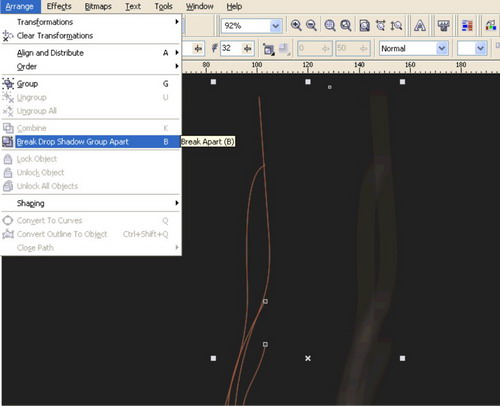This screenshot has width=500, height=406.
Task: Click the Zoom to Selected icon
Action: [330, 25]
